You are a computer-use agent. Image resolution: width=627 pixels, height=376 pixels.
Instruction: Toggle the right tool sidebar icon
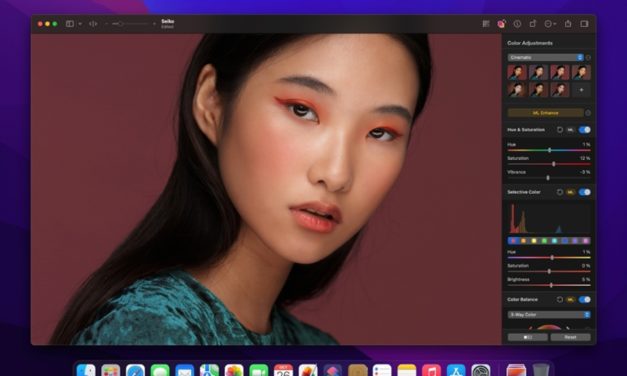[584, 24]
